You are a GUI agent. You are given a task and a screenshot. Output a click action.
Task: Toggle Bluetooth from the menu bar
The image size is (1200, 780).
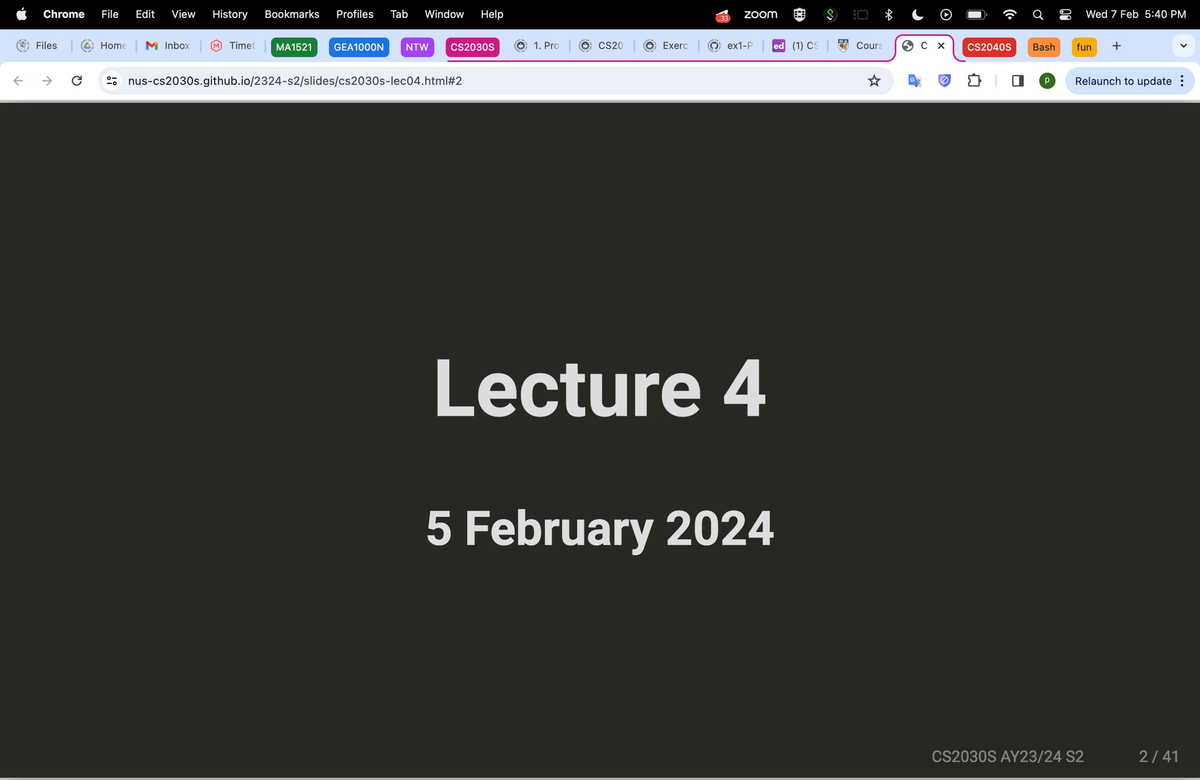(x=888, y=14)
